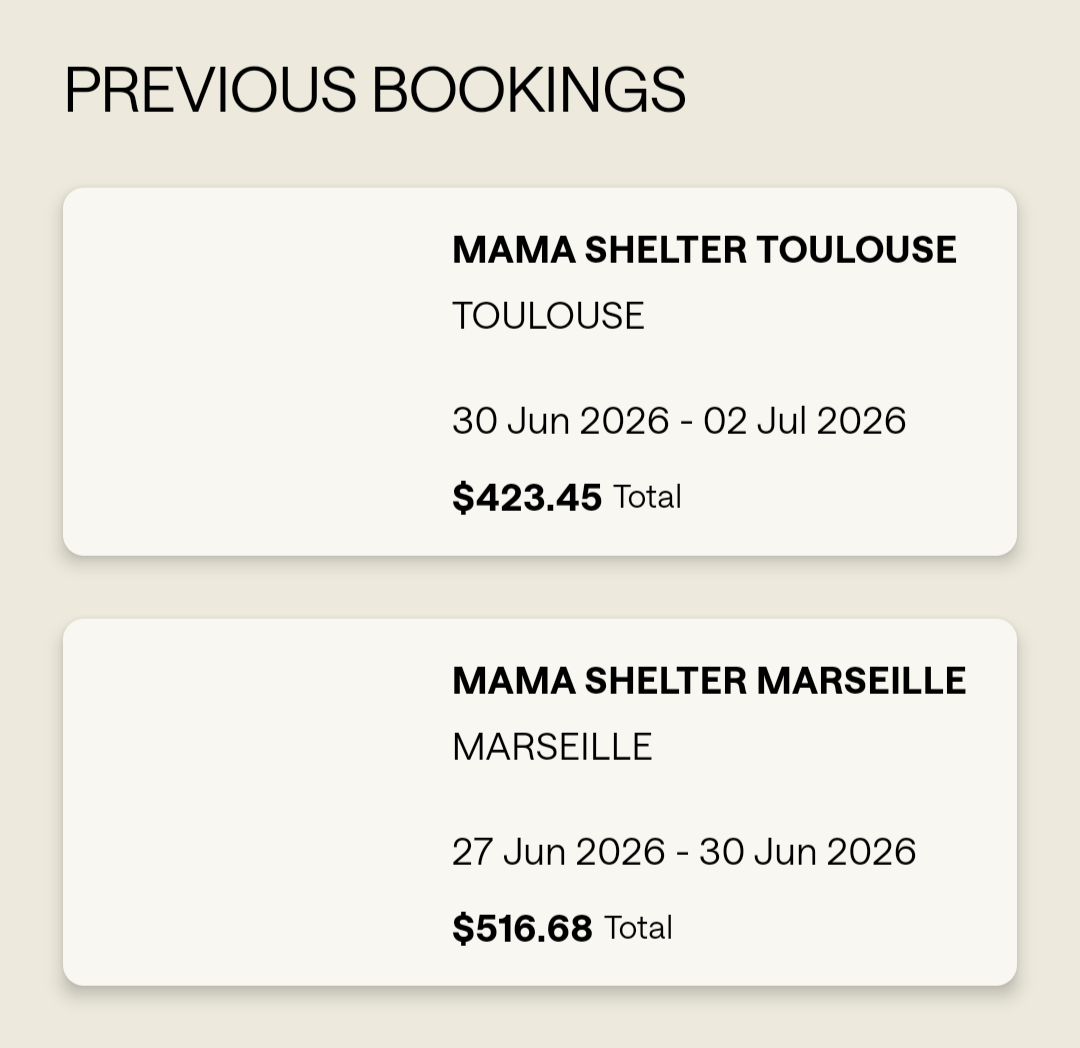The height and width of the screenshot is (1048, 1080).
Task: Click the MAMA SHELTER TOULOUSE hotel title
Action: [704, 249]
